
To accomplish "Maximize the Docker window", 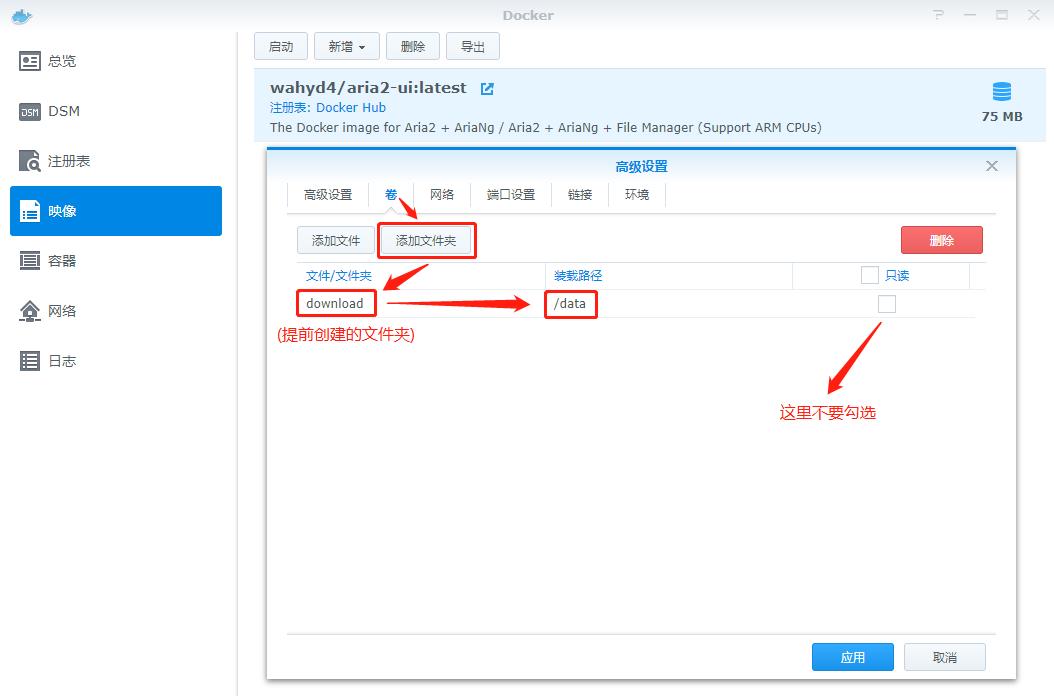I will (1002, 15).
